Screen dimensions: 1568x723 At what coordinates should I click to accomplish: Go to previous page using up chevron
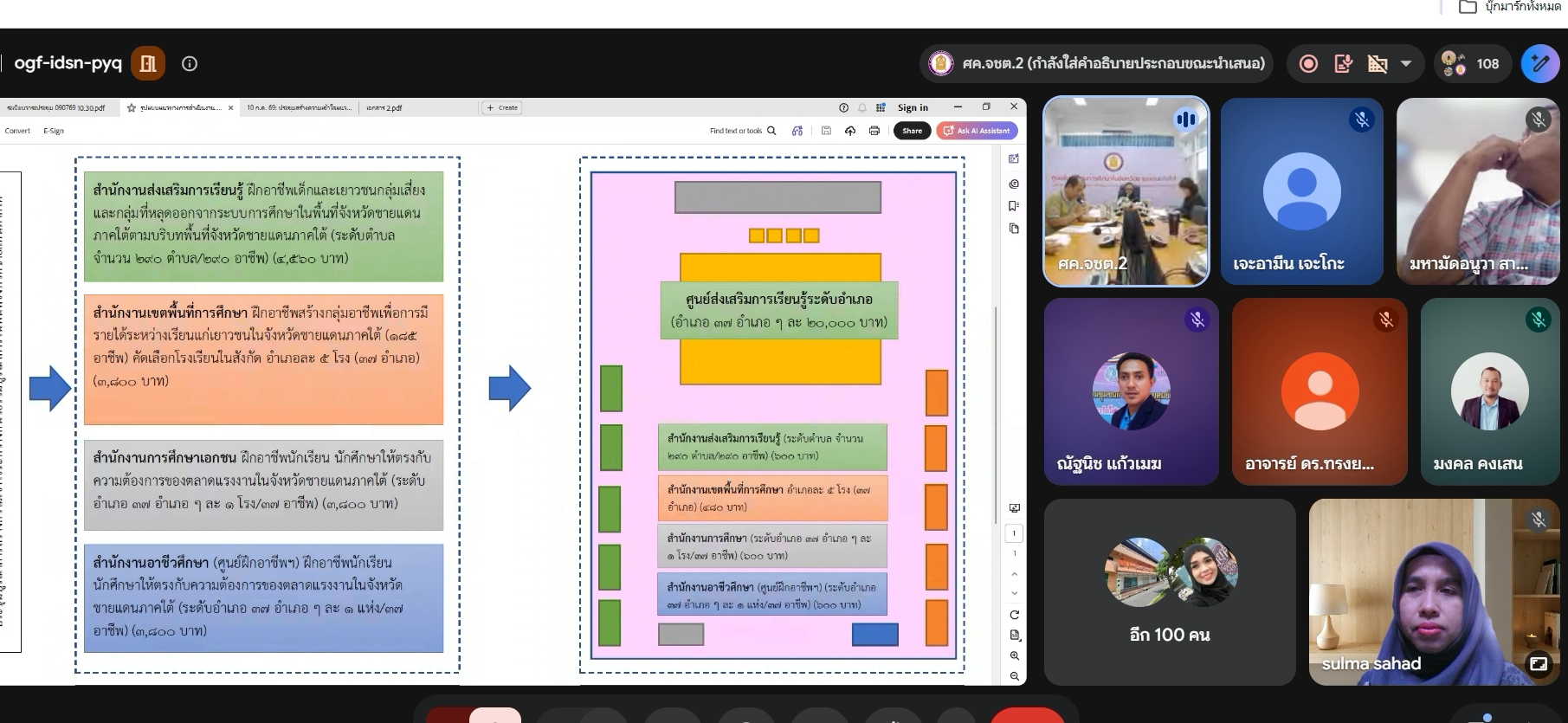click(1015, 574)
